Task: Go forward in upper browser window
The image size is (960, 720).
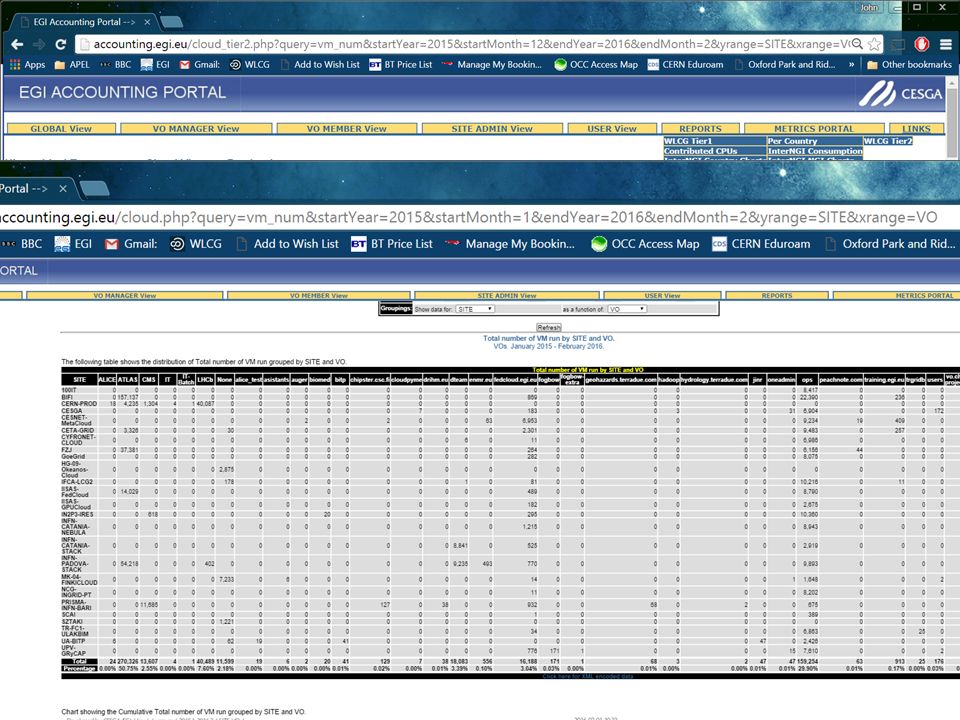Action: click(x=39, y=44)
